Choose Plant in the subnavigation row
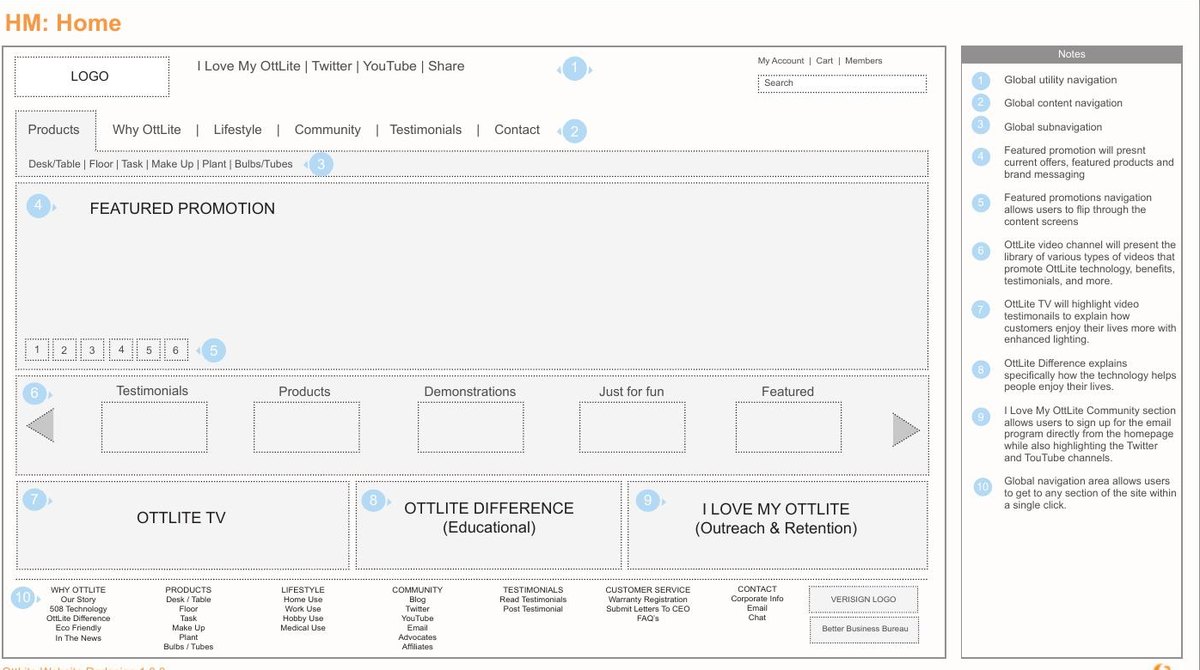This screenshot has height=670, width=1200. coord(214,164)
